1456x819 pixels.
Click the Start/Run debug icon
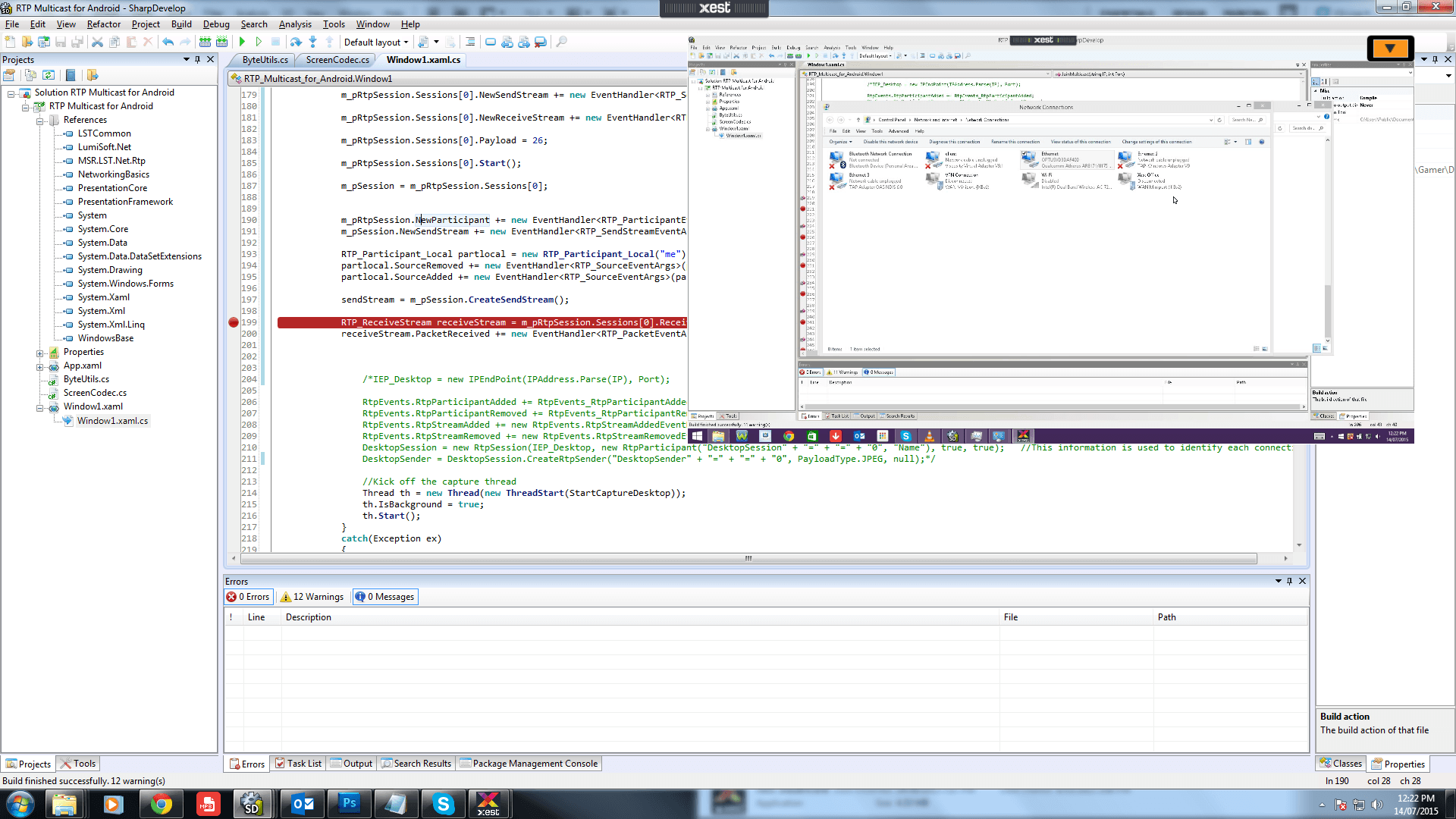pyautogui.click(x=242, y=41)
